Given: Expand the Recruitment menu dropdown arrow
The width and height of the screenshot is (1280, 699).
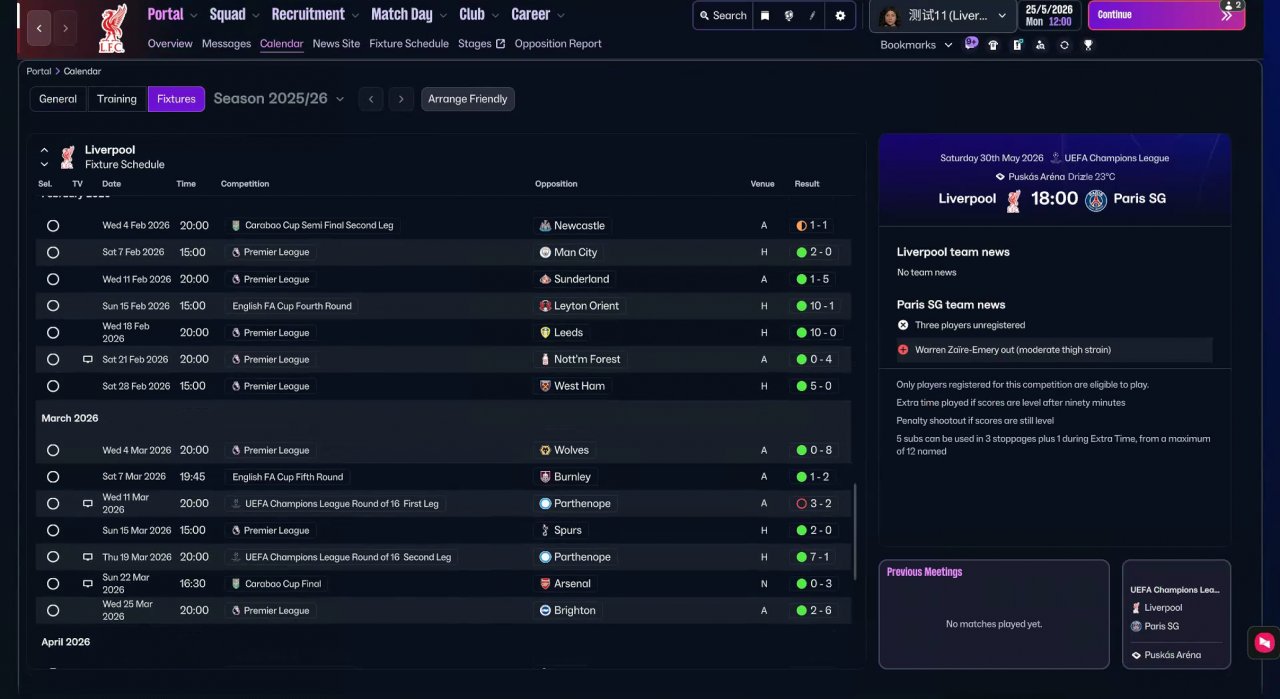Looking at the screenshot, I should pyautogui.click(x=355, y=15).
